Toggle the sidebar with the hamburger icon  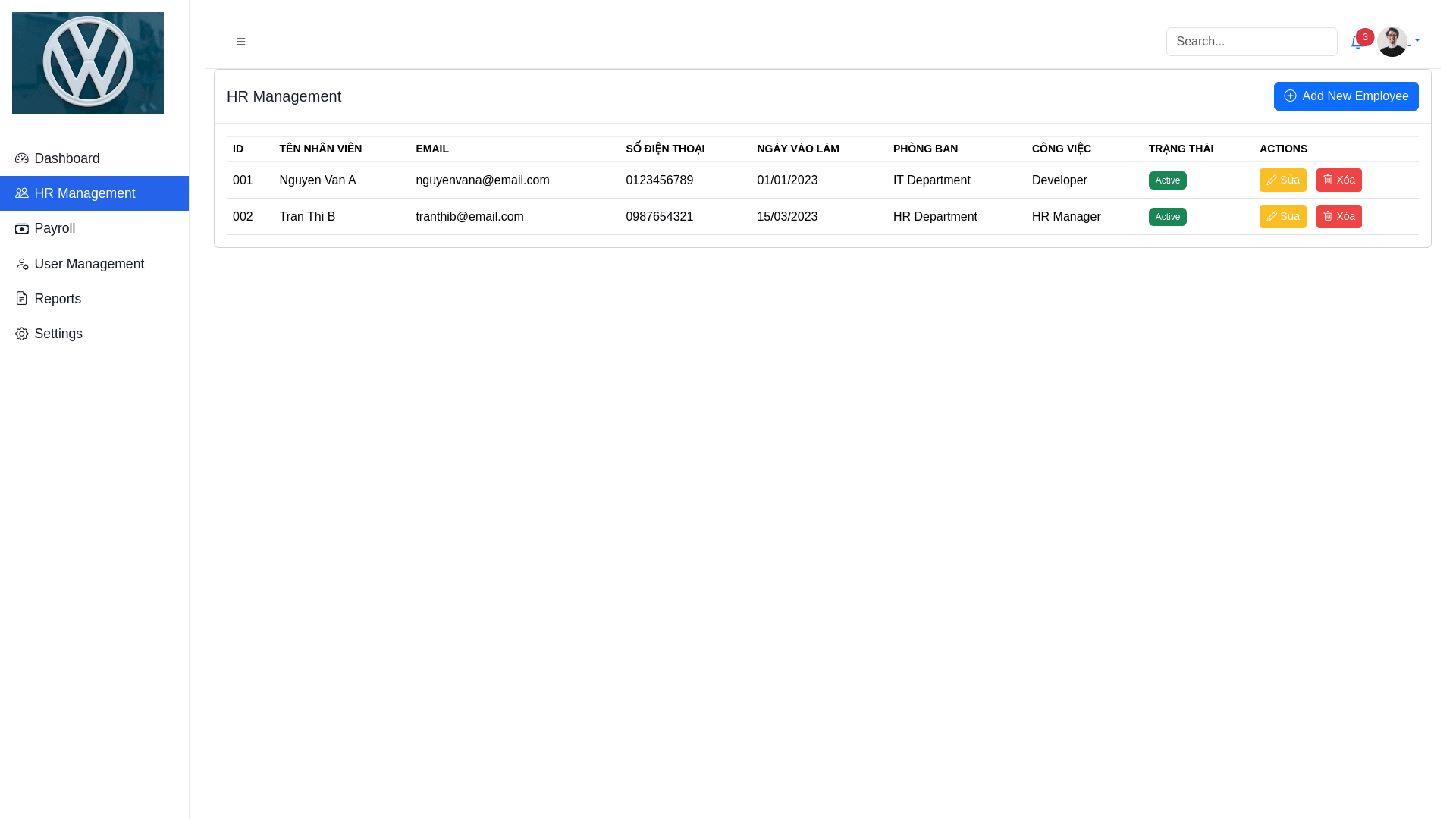pyautogui.click(x=241, y=42)
